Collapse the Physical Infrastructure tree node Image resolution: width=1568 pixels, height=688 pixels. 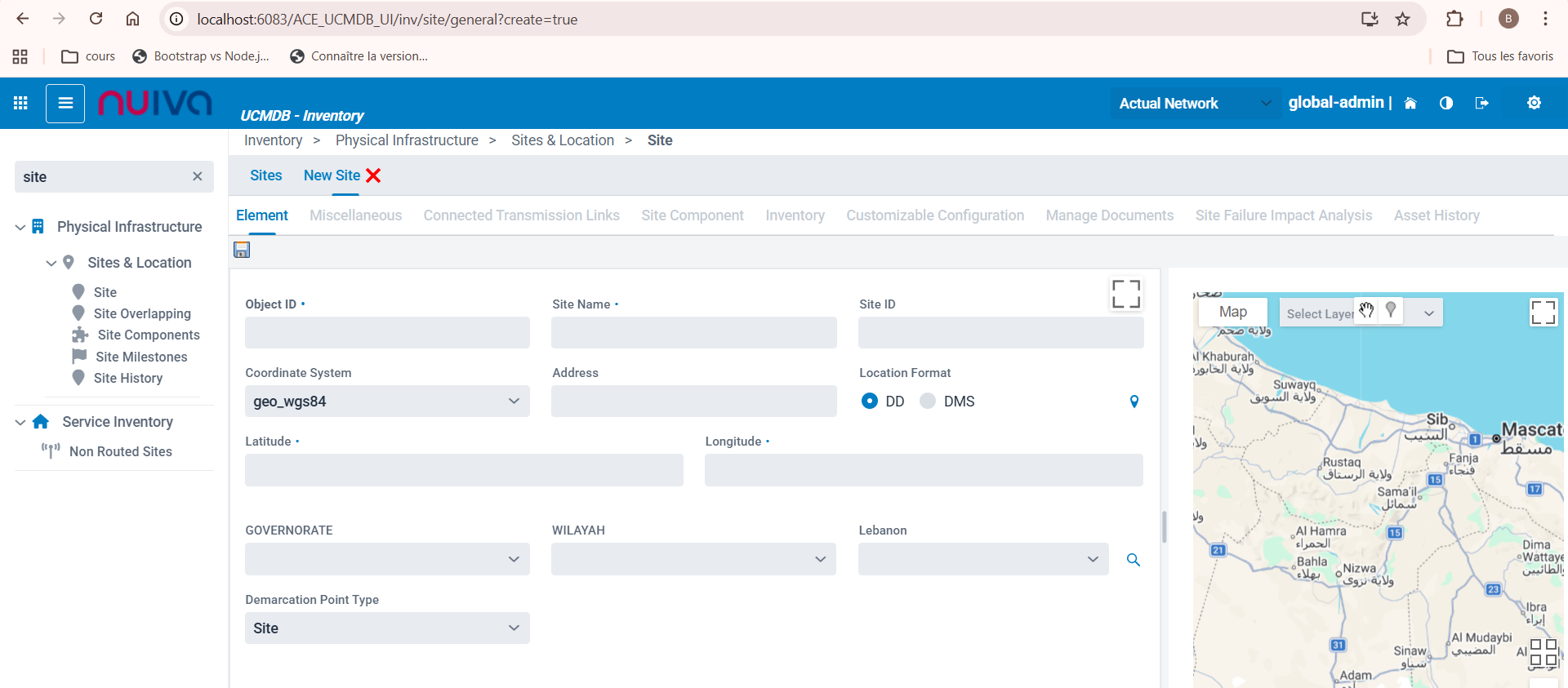coord(20,227)
